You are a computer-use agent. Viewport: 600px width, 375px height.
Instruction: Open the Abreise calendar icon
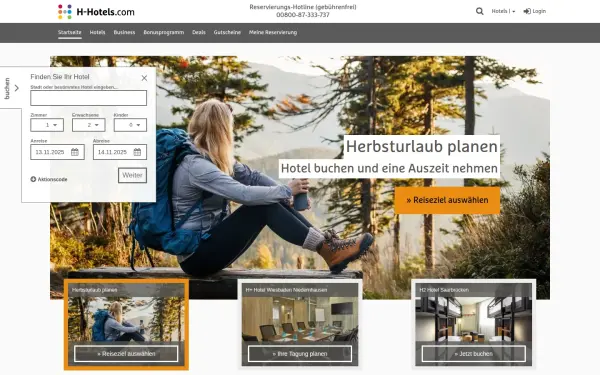pyautogui.click(x=137, y=152)
